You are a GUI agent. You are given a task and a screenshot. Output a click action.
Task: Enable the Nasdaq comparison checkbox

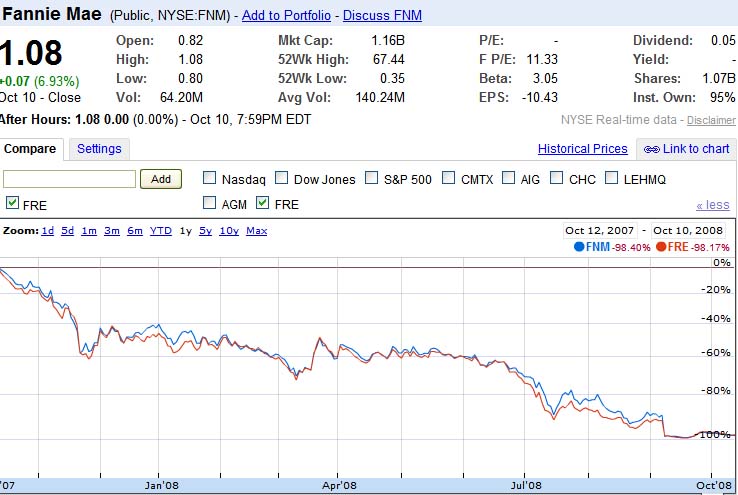click(x=209, y=178)
